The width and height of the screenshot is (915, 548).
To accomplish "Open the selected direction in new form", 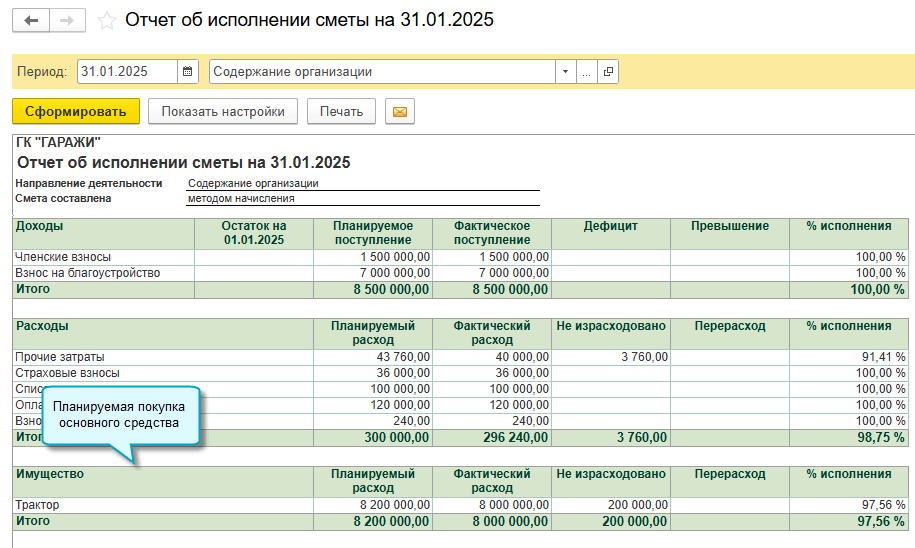I will pos(608,72).
